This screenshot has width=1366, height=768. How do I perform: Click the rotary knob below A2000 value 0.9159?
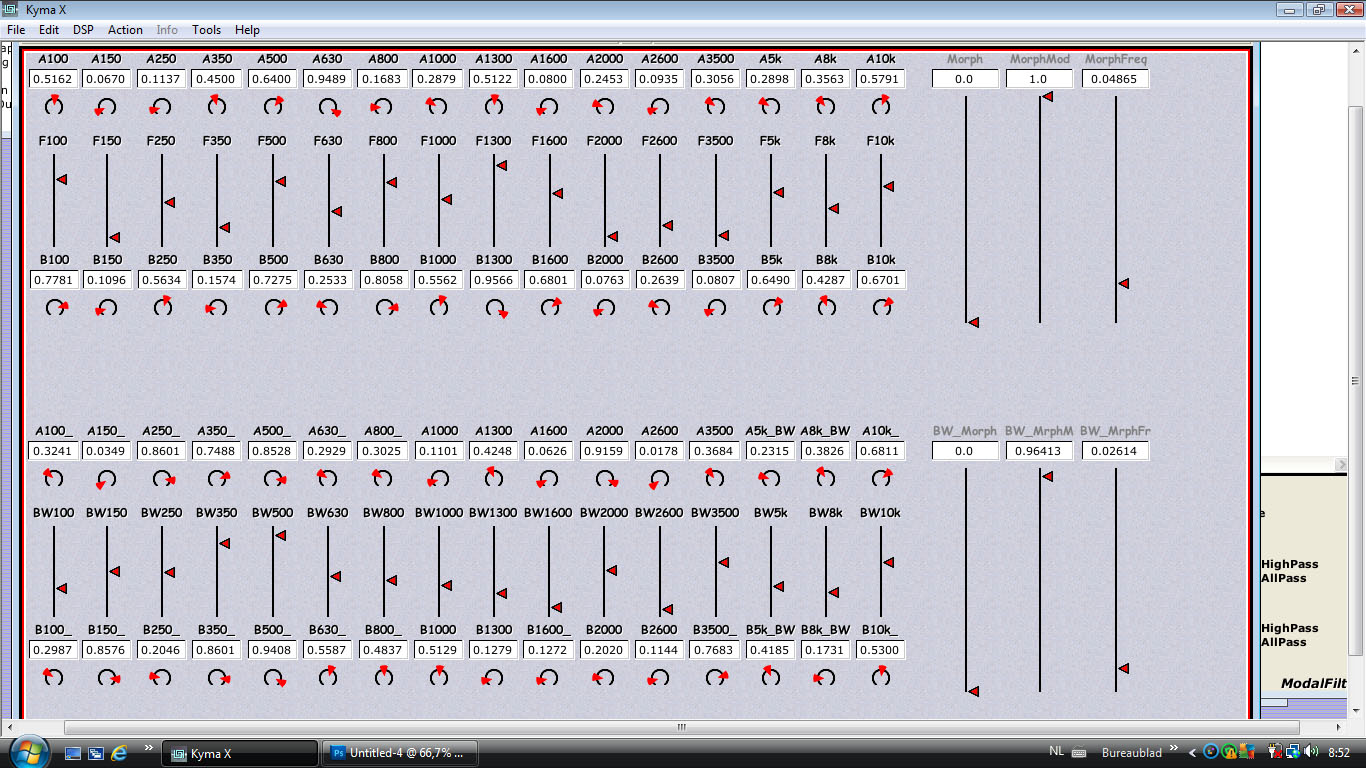click(x=604, y=479)
